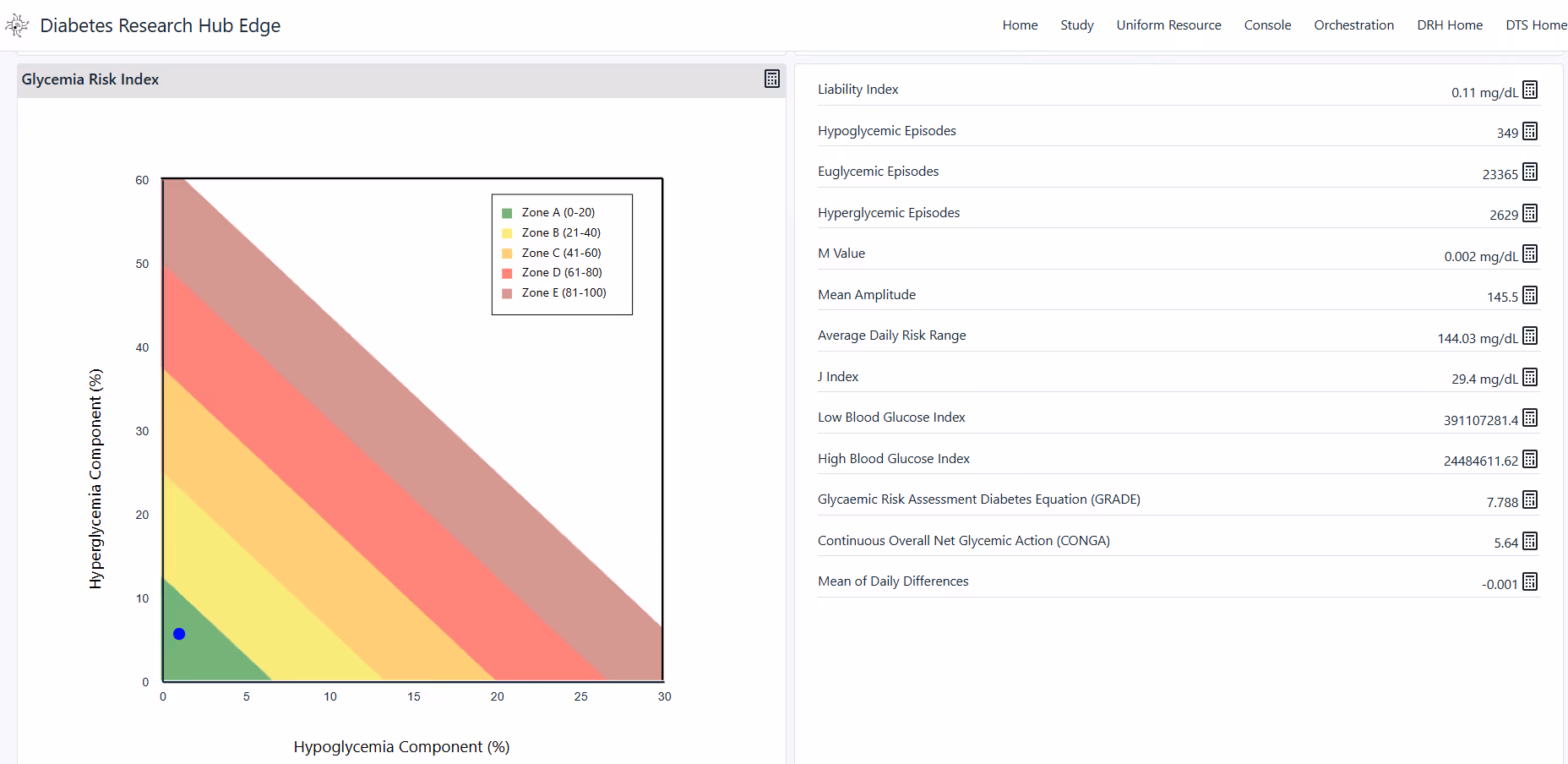The height and width of the screenshot is (764, 1568).
Task: Click Zone C orange legend swatch
Action: [507, 254]
